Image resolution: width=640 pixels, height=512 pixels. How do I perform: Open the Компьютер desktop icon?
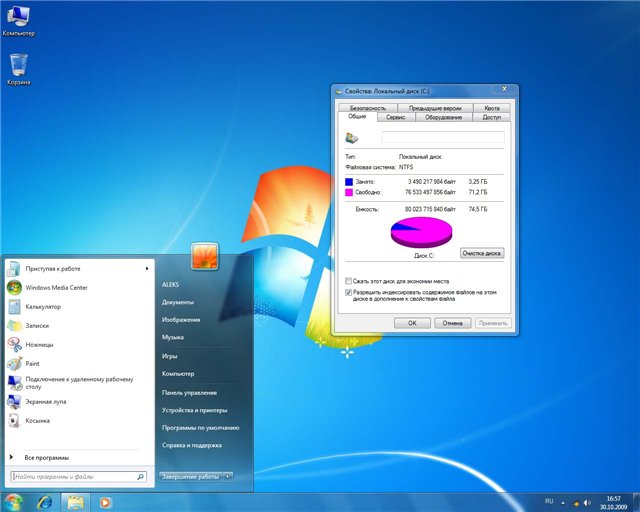[18, 21]
